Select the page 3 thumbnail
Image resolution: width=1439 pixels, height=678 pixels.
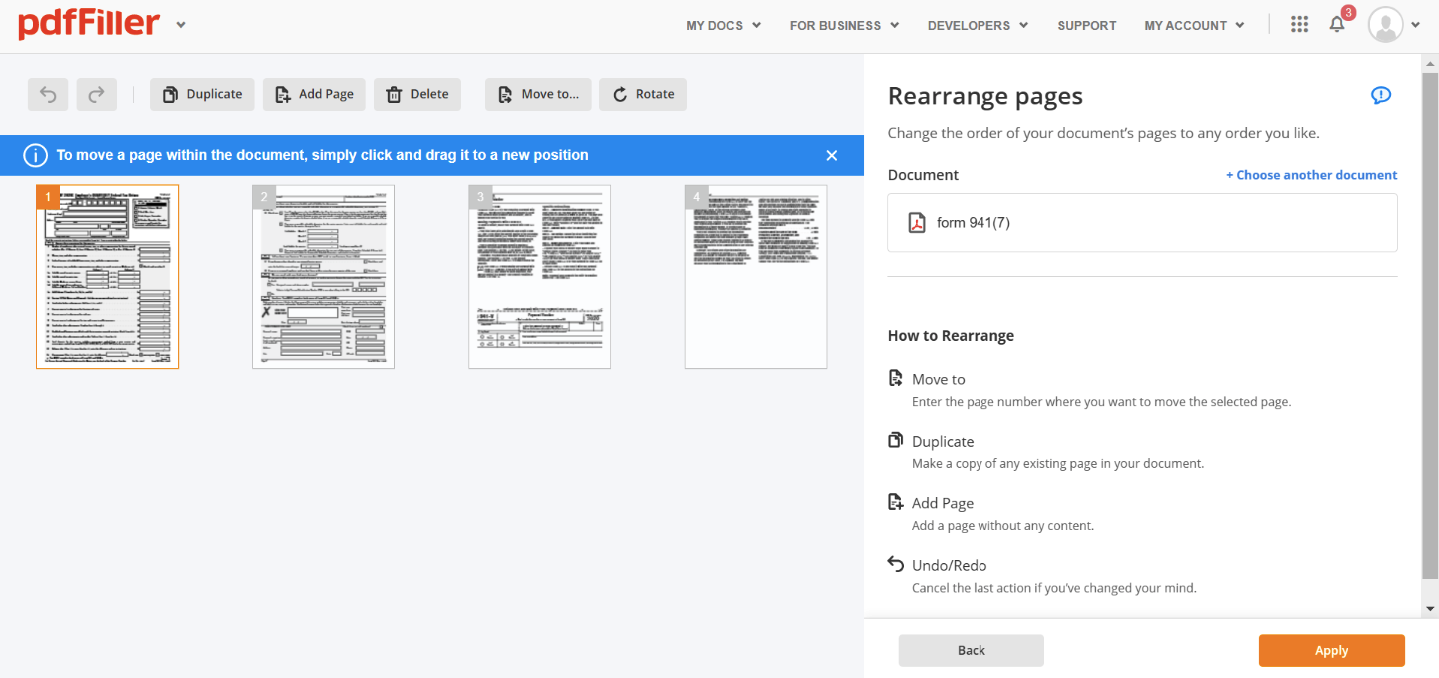point(539,277)
